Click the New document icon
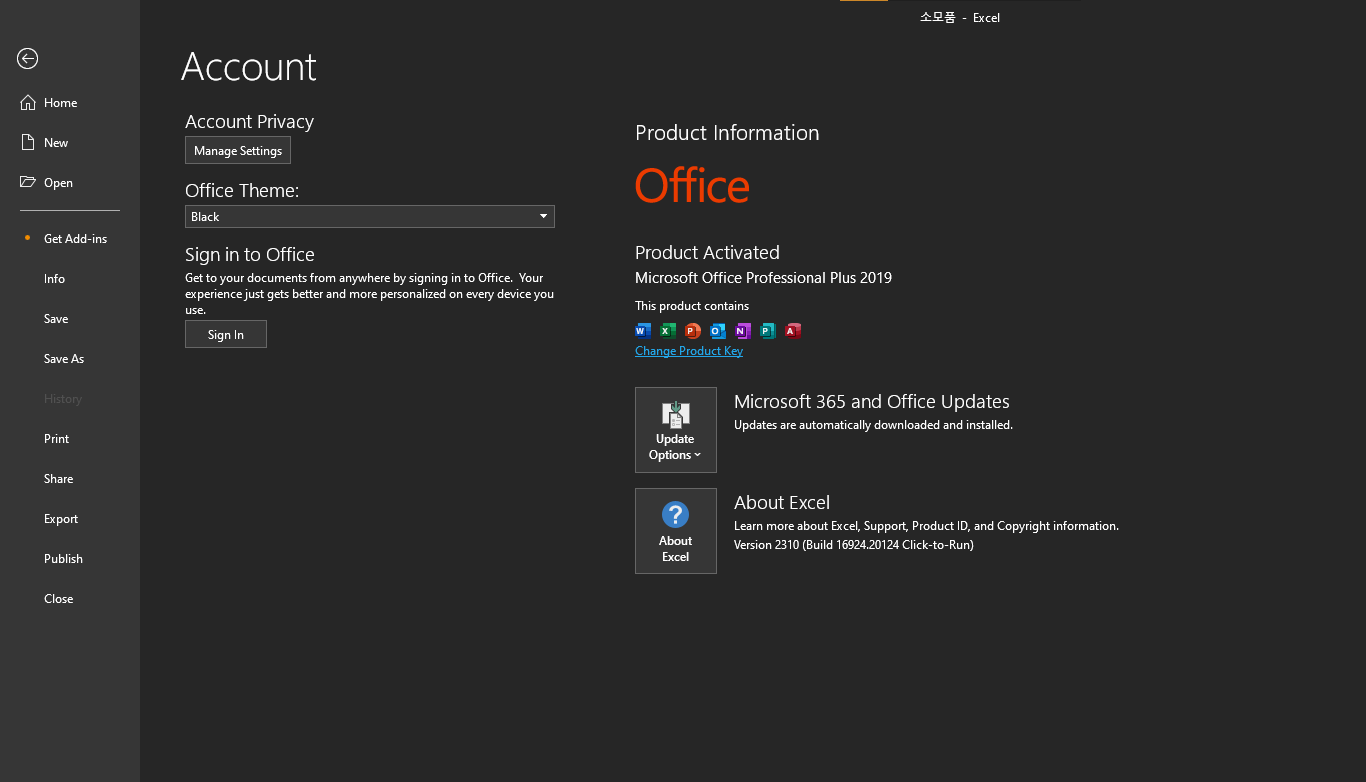The height and width of the screenshot is (782, 1366). [28, 143]
